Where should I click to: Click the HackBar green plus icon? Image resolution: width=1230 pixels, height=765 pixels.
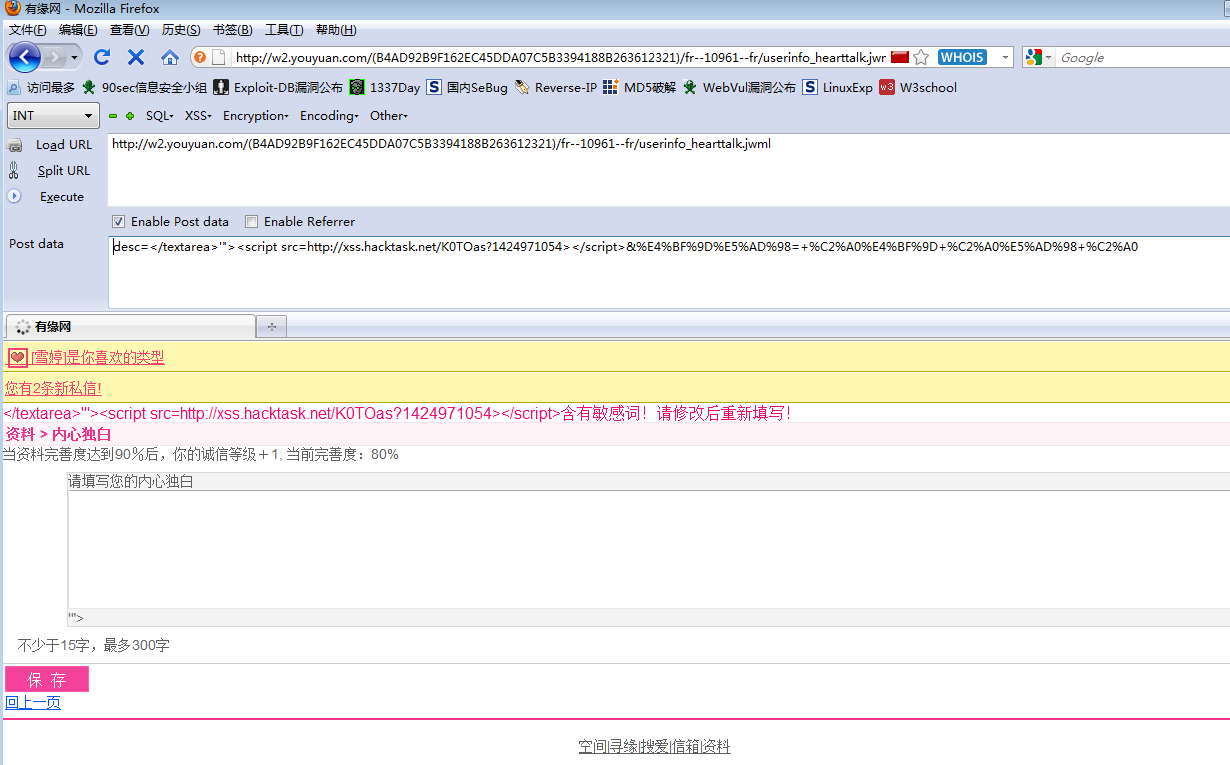pos(130,116)
